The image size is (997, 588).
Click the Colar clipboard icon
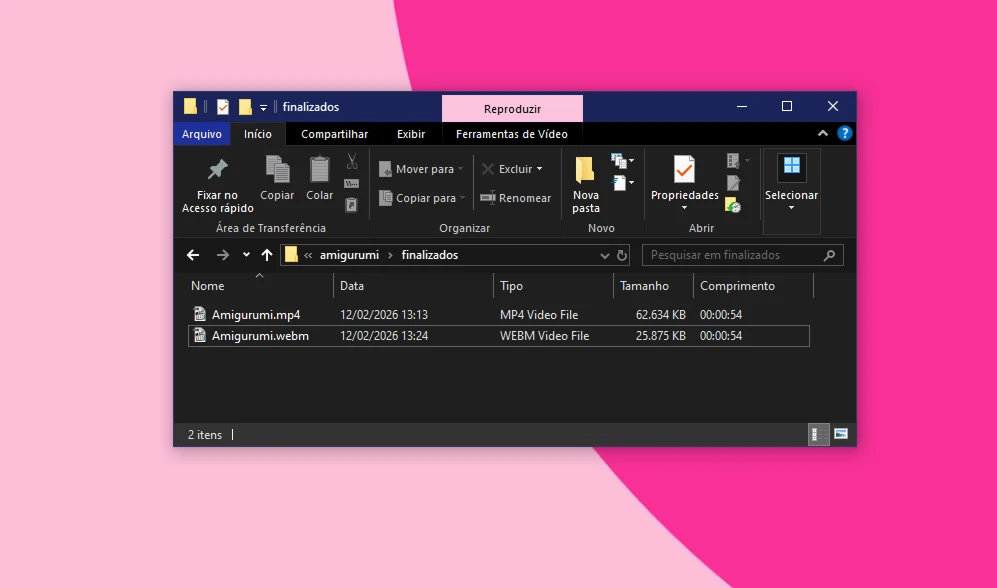click(x=319, y=170)
